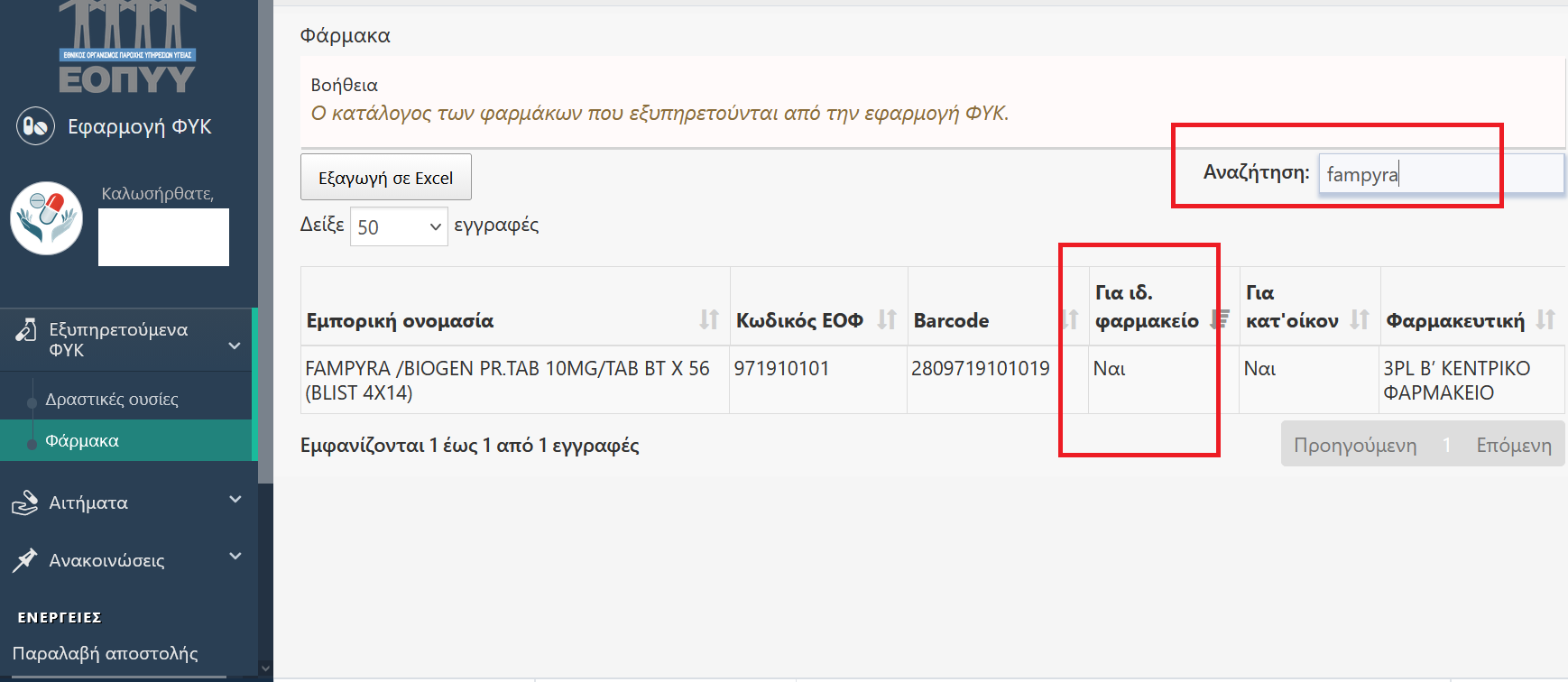This screenshot has height=682, width=1568.
Task: Click the user avatar with hands and pills
Action: pyautogui.click(x=47, y=218)
